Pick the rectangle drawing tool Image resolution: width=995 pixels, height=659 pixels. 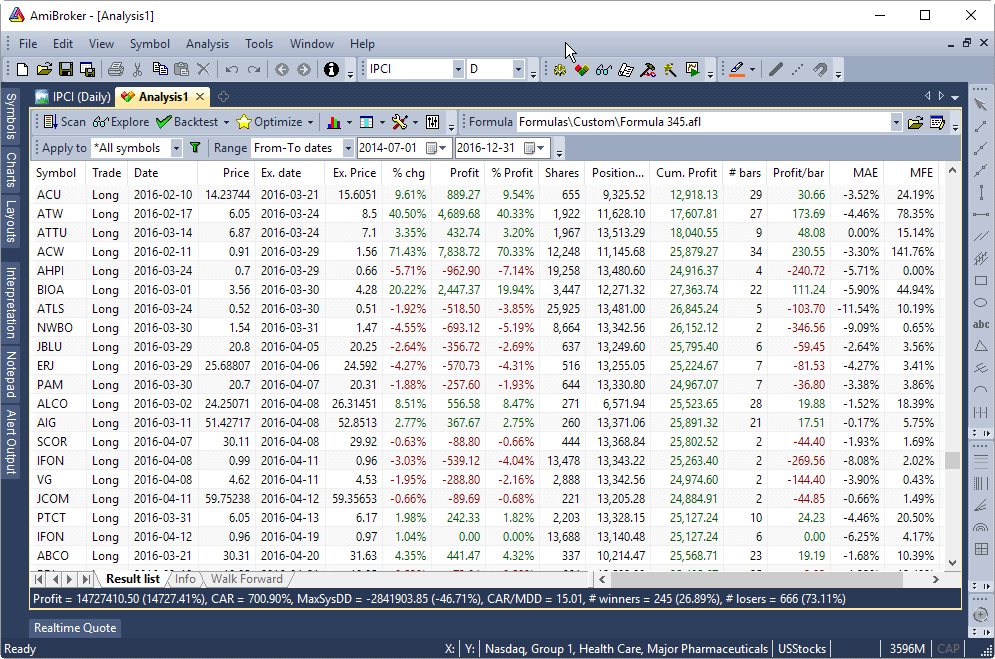[x=981, y=281]
